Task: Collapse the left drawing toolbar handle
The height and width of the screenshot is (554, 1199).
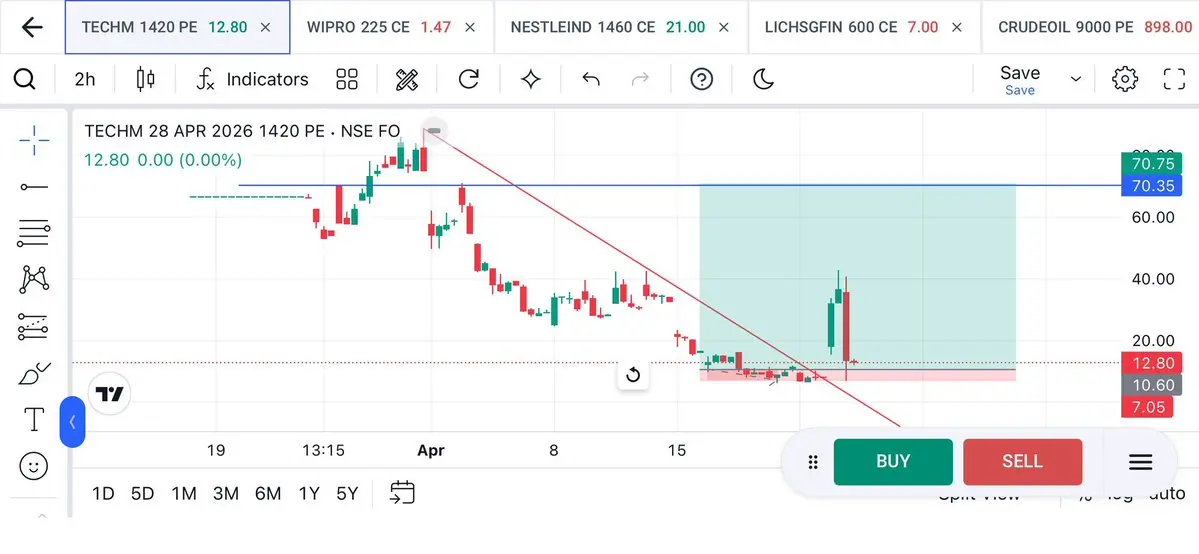Action: coord(72,422)
